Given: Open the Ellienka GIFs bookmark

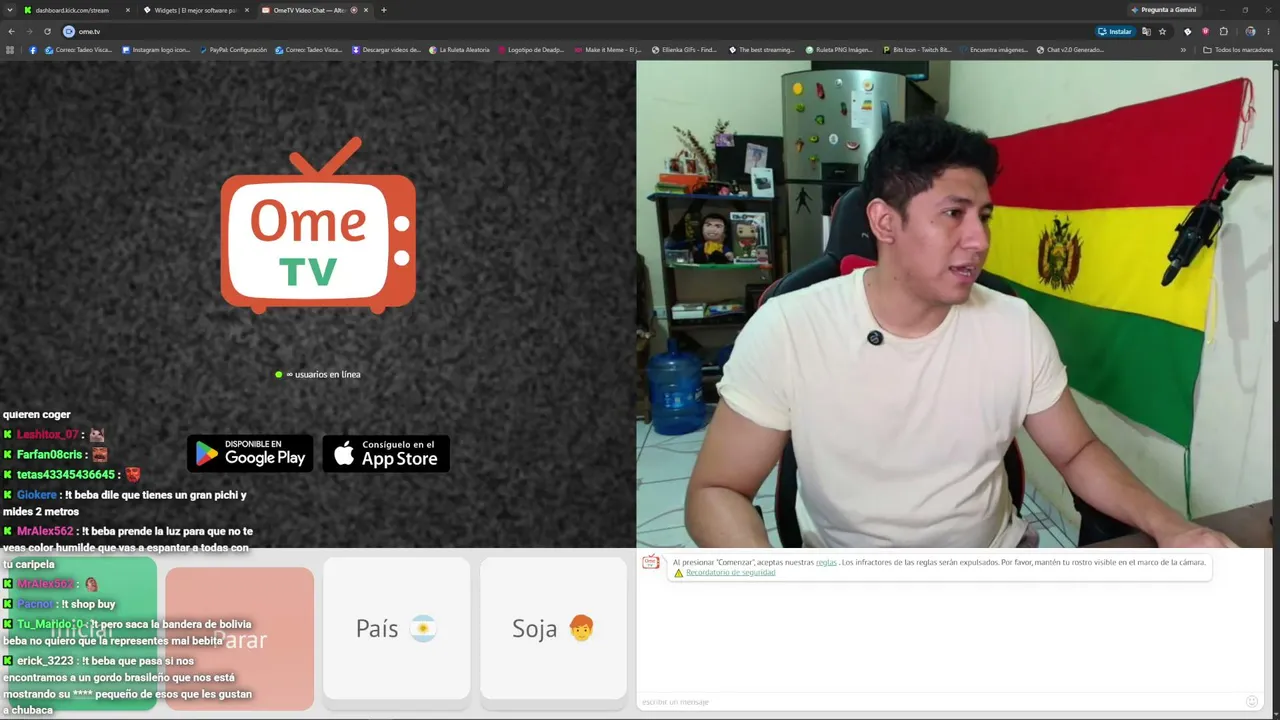Looking at the screenshot, I should [x=685, y=50].
